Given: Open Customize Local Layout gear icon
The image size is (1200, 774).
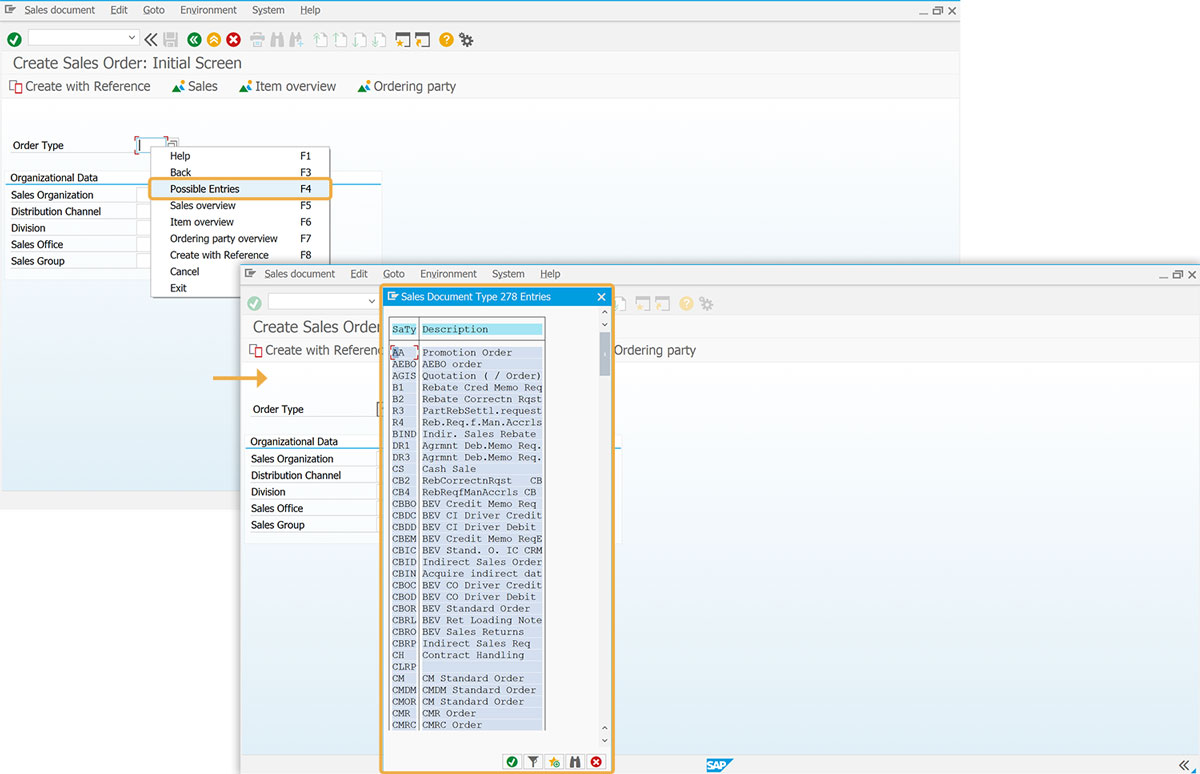Looking at the screenshot, I should click(x=466, y=39).
